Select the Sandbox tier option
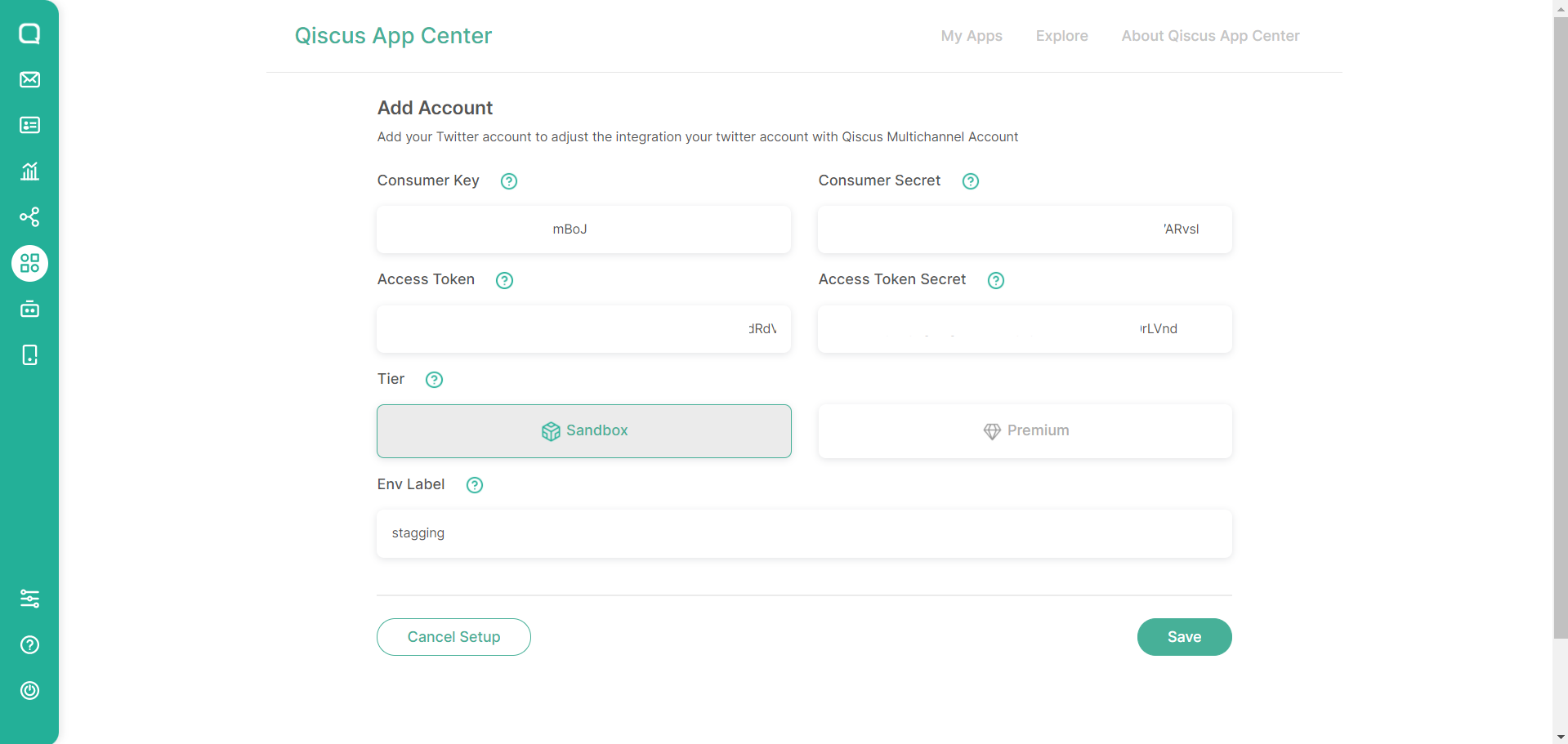The image size is (1568, 744). pyautogui.click(x=583, y=431)
